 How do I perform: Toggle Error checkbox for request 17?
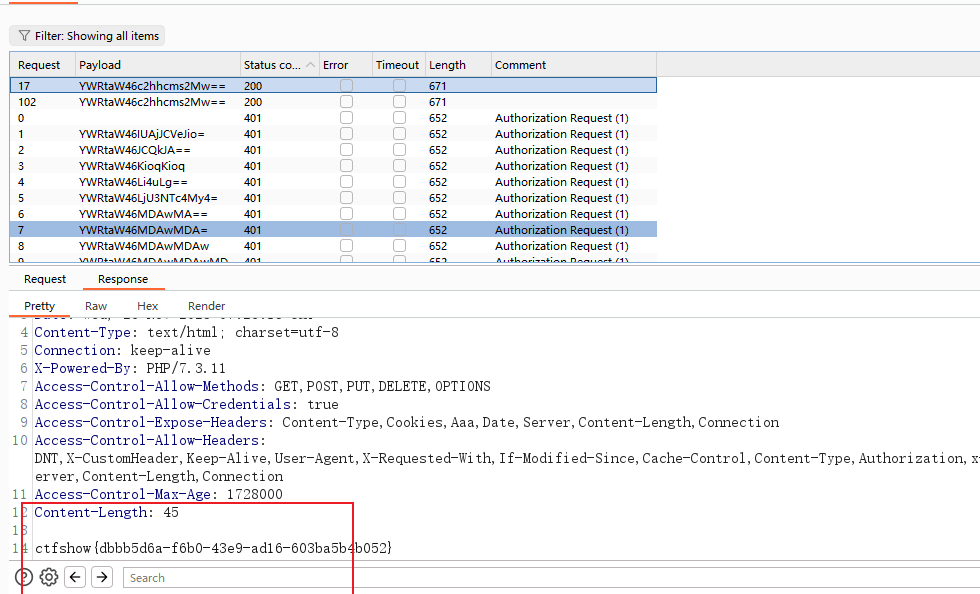(346, 86)
